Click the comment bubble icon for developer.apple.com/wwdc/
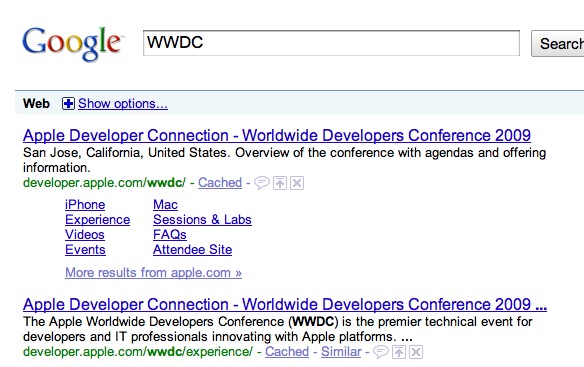584x367 pixels. [261, 183]
